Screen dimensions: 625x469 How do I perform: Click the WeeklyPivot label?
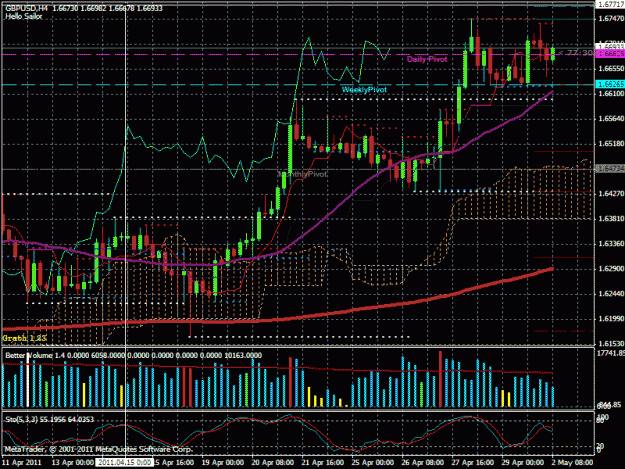click(364, 90)
